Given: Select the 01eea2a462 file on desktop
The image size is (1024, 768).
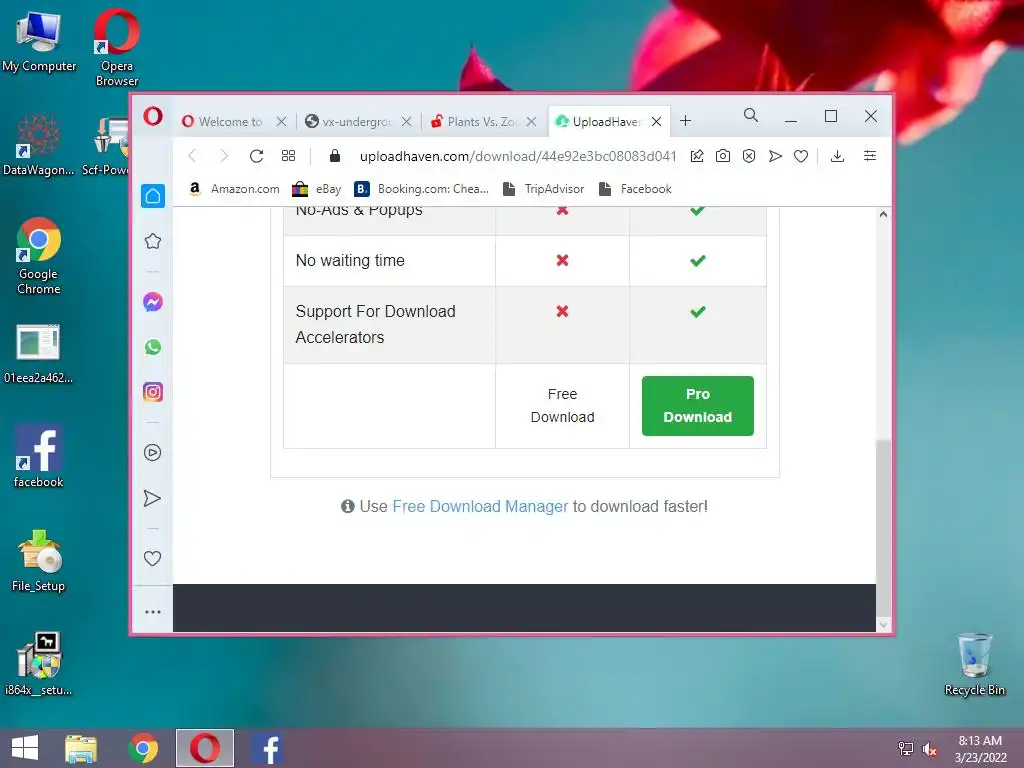Looking at the screenshot, I should [x=39, y=353].
